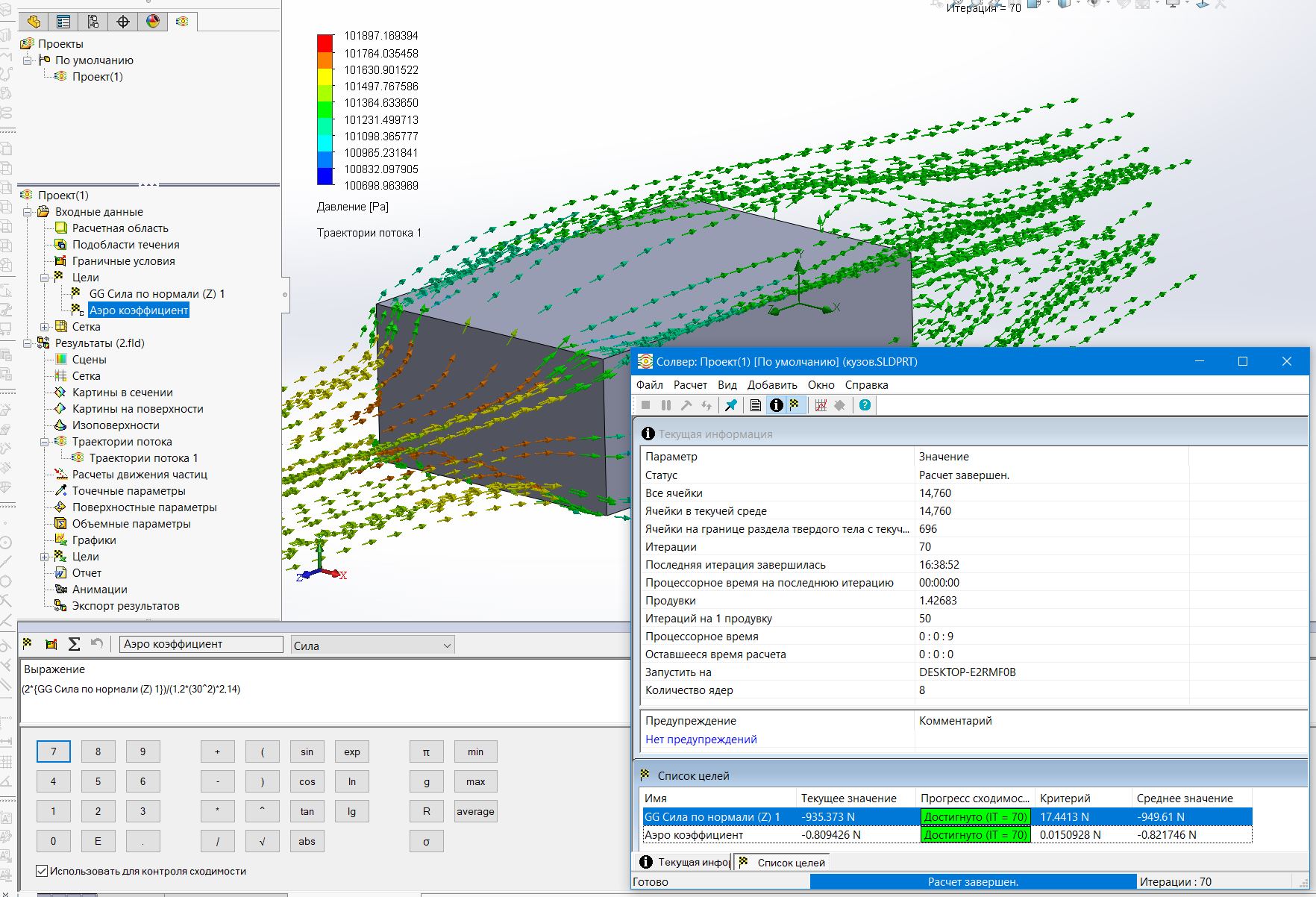Open the 'Сила' dimension dropdown

coord(372,646)
